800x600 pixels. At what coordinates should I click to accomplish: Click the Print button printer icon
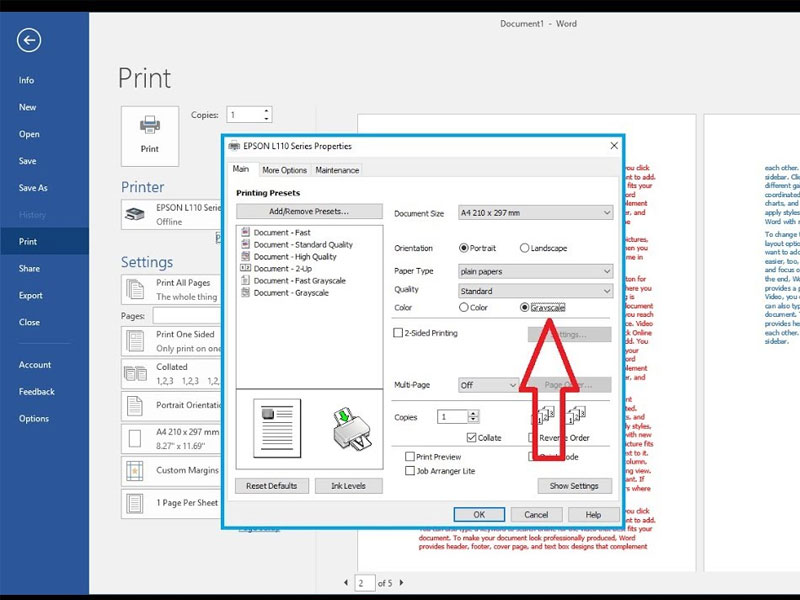(x=149, y=125)
